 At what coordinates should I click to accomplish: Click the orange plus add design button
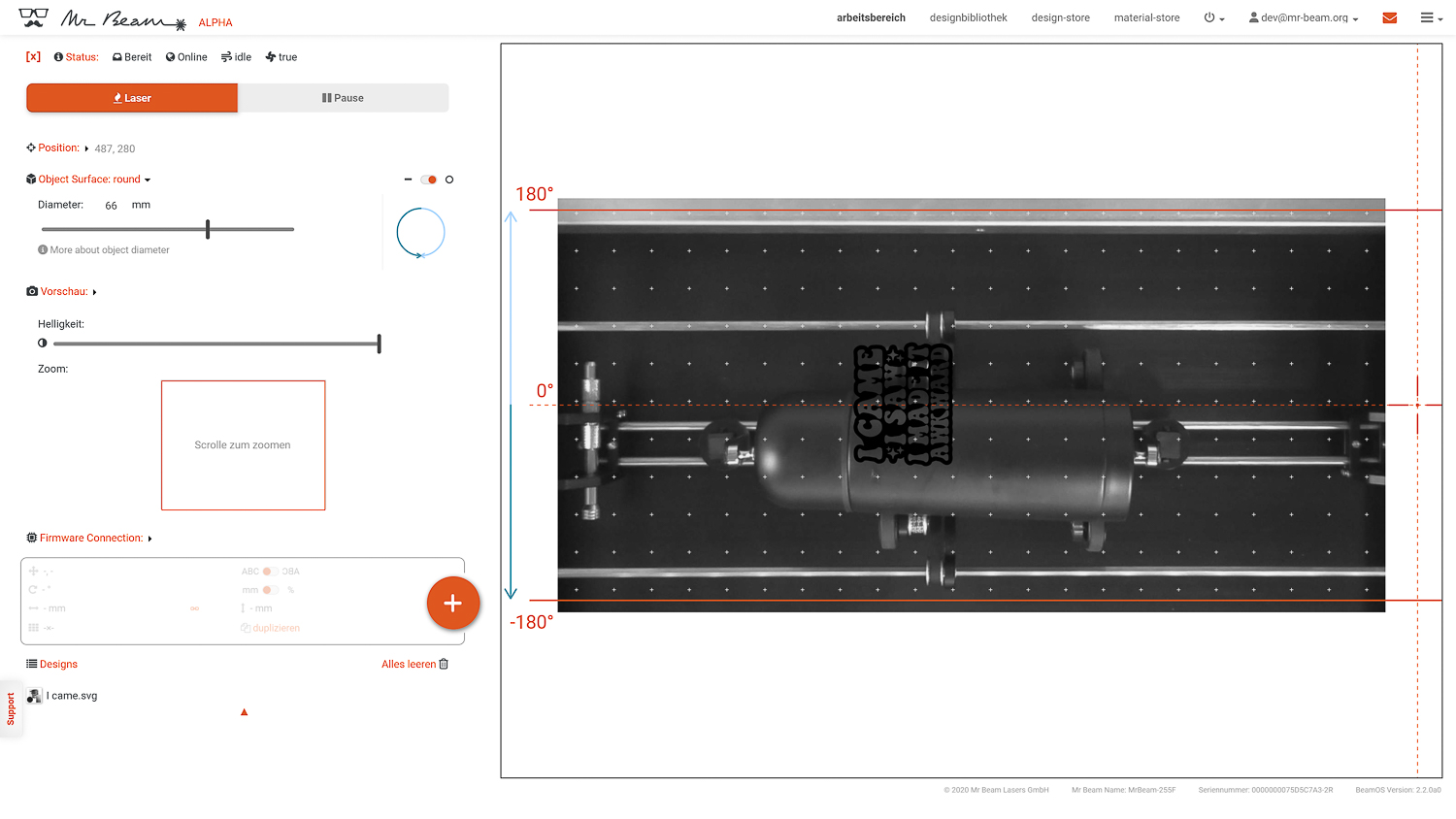453,603
